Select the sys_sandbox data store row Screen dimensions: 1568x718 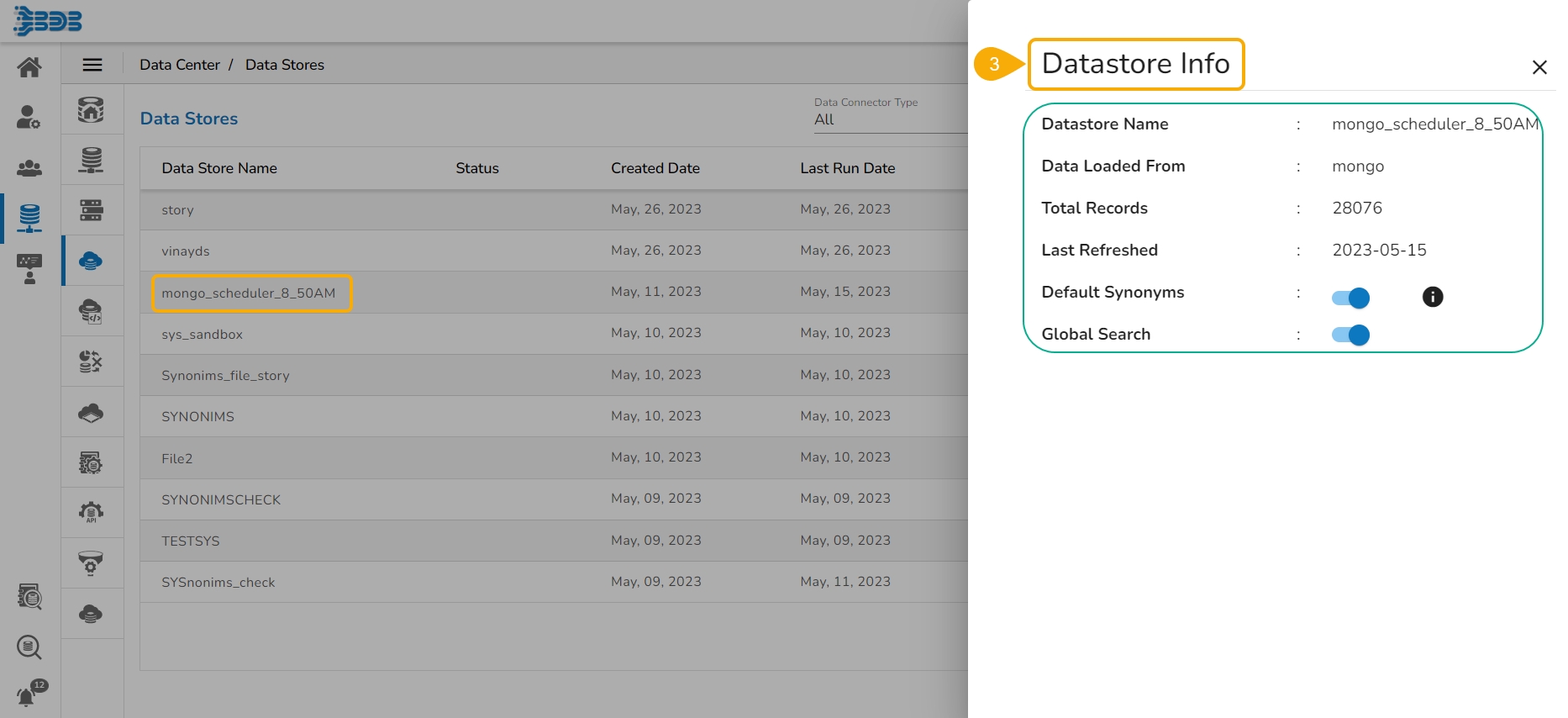pos(203,335)
